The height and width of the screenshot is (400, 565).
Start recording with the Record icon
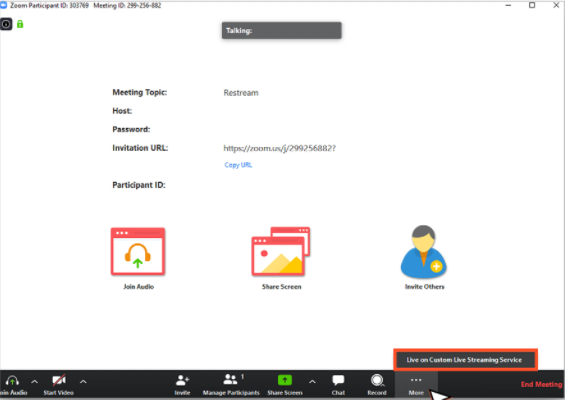coord(377,380)
